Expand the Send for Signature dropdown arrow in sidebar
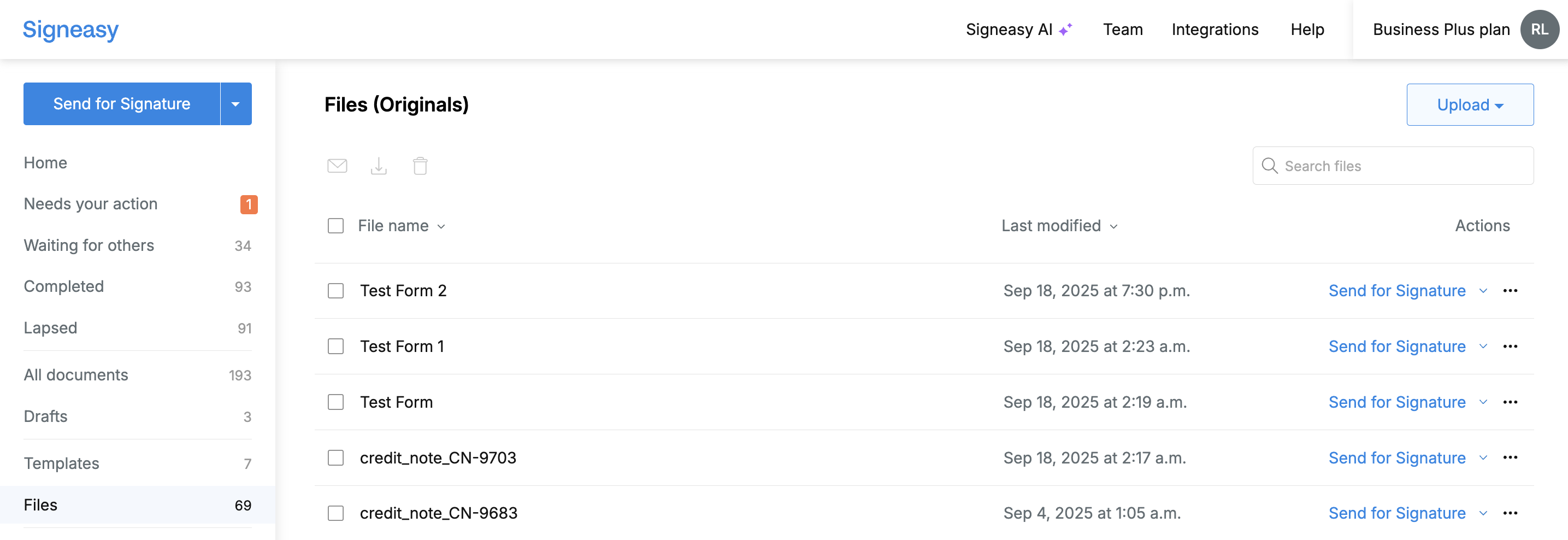 [235, 104]
